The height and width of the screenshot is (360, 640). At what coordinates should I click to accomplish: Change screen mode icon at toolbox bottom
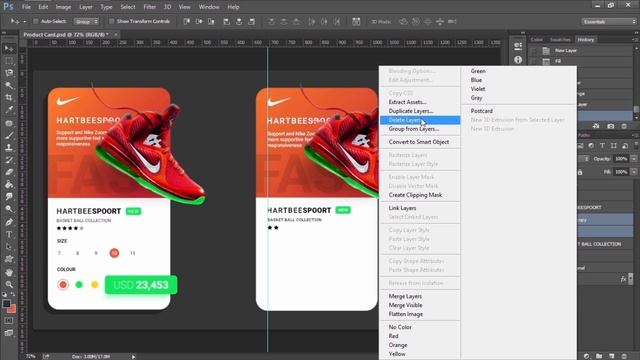coord(9,333)
